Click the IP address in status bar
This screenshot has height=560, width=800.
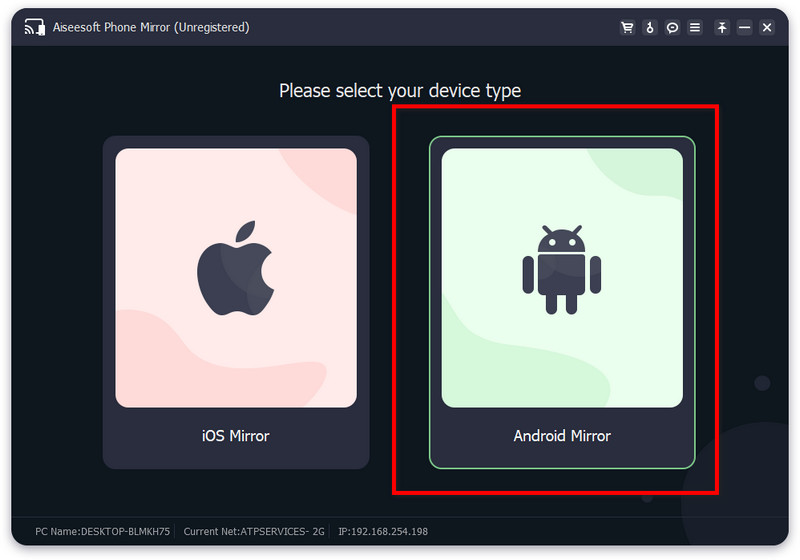point(383,531)
